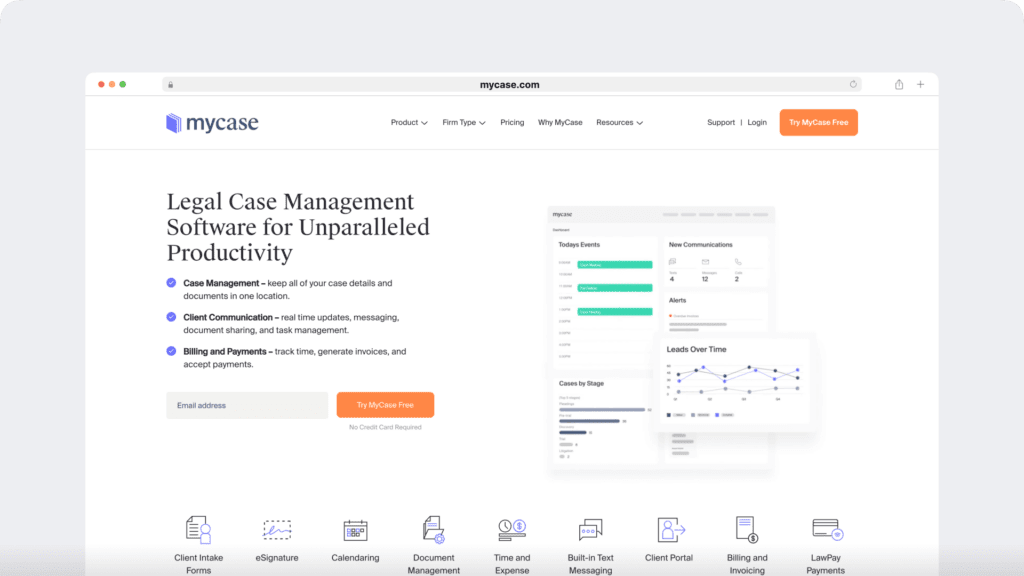Click the checkmark beside Billing and Payments

(170, 351)
